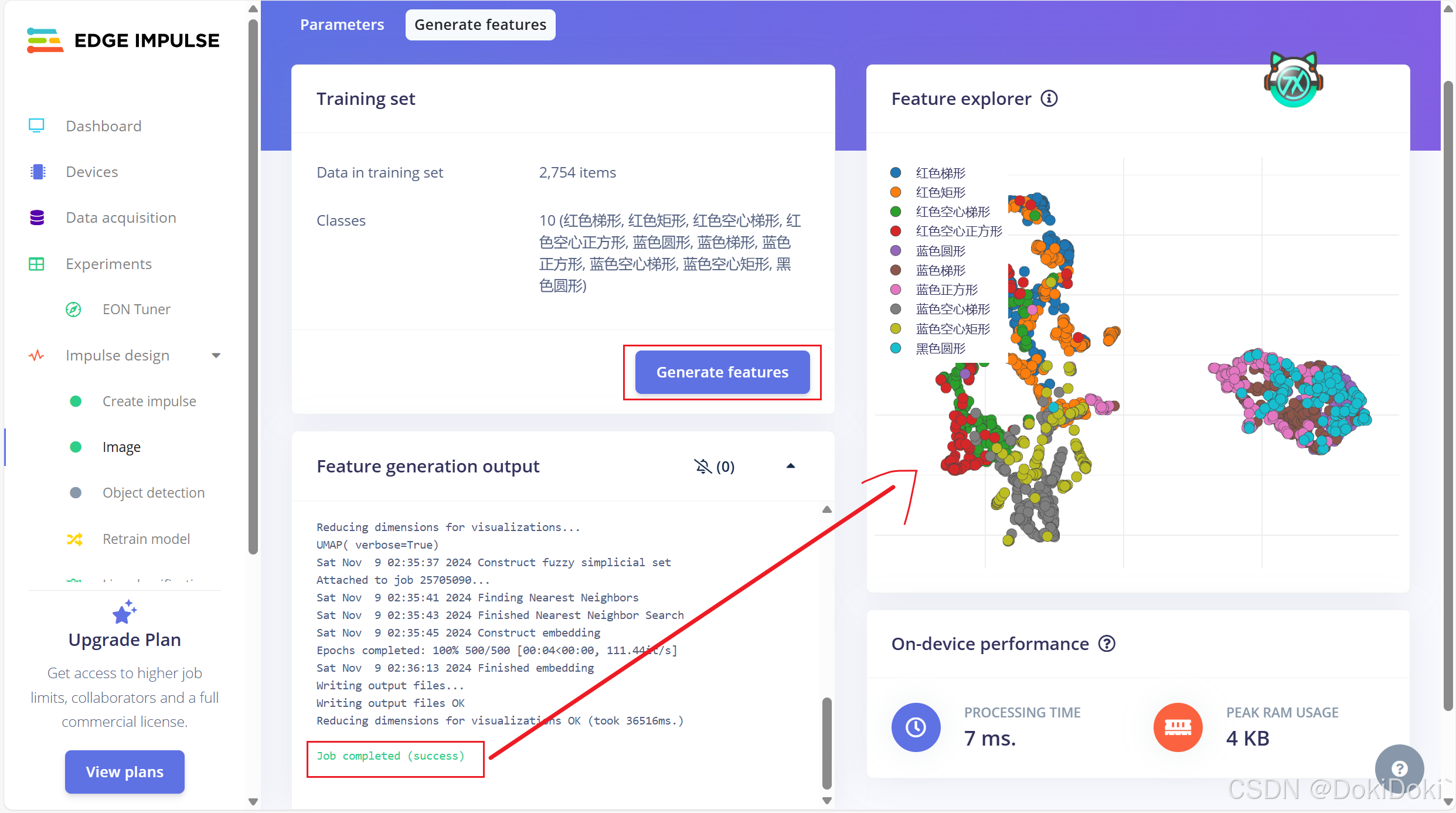This screenshot has height=813, width=1456.
Task: Open the floating help chat bubble
Action: pyautogui.click(x=1399, y=768)
